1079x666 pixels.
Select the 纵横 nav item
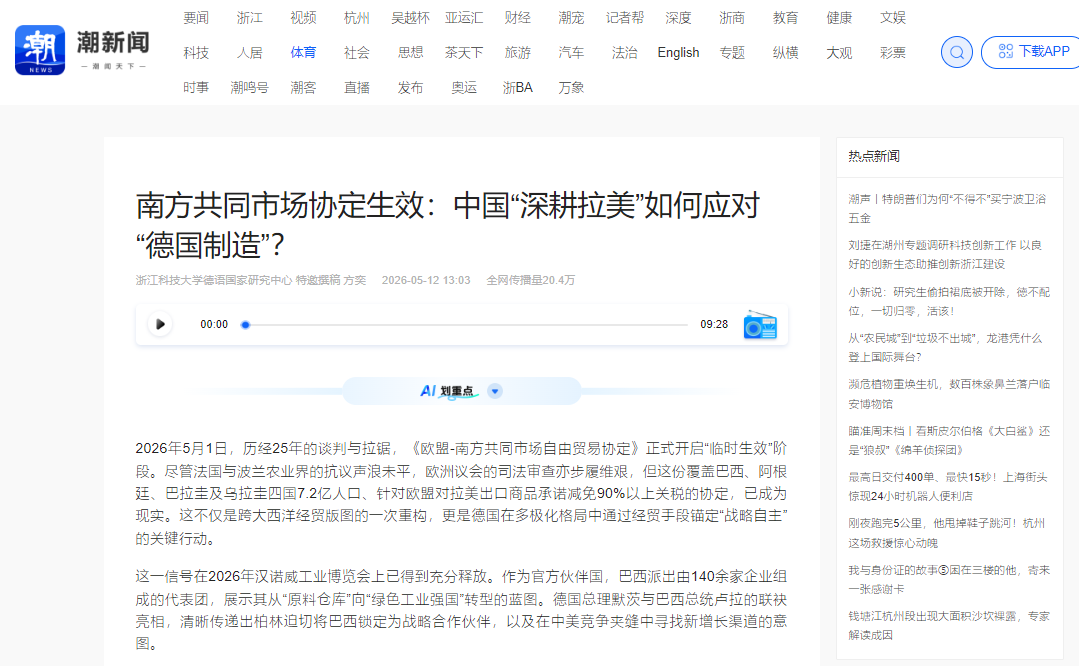pos(785,53)
